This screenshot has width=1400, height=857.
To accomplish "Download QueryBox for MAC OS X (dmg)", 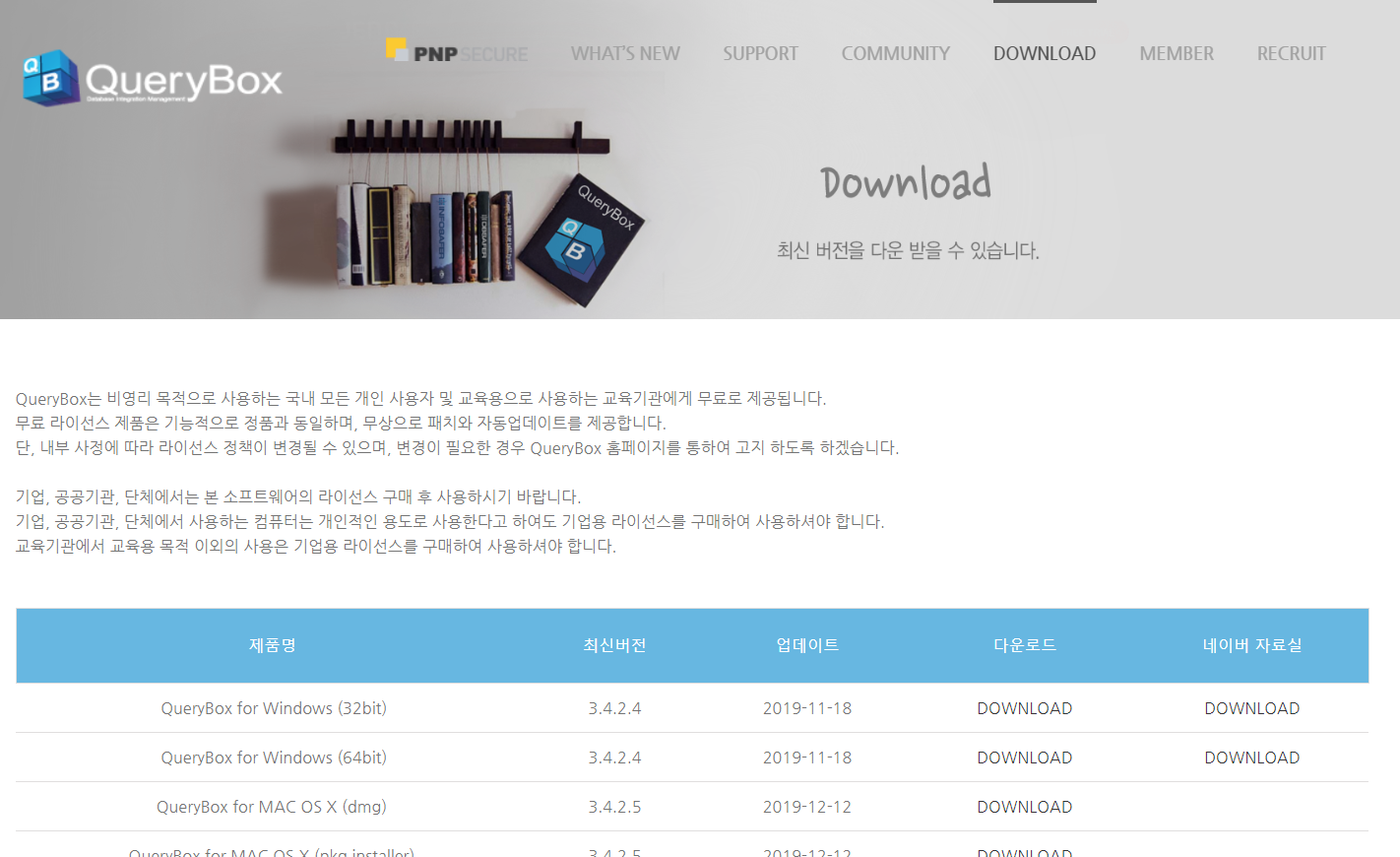I will pos(1025,807).
